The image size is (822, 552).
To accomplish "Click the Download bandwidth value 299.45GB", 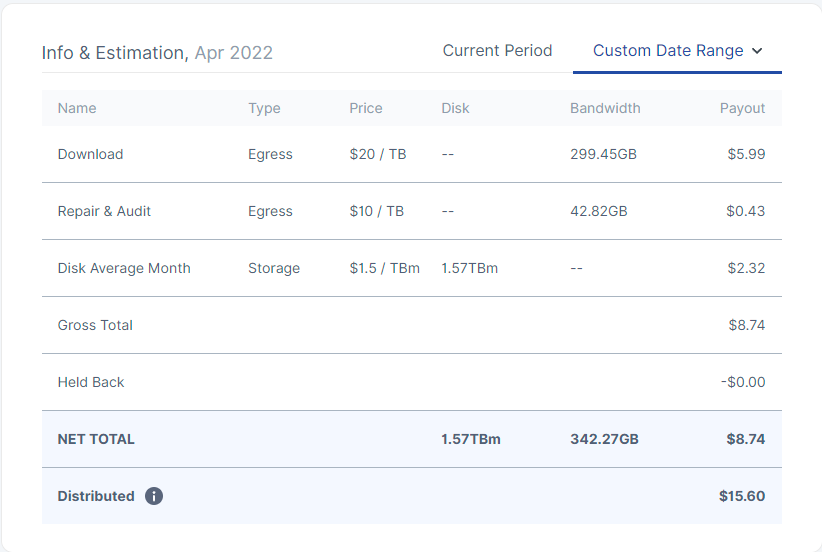I will 603,154.
